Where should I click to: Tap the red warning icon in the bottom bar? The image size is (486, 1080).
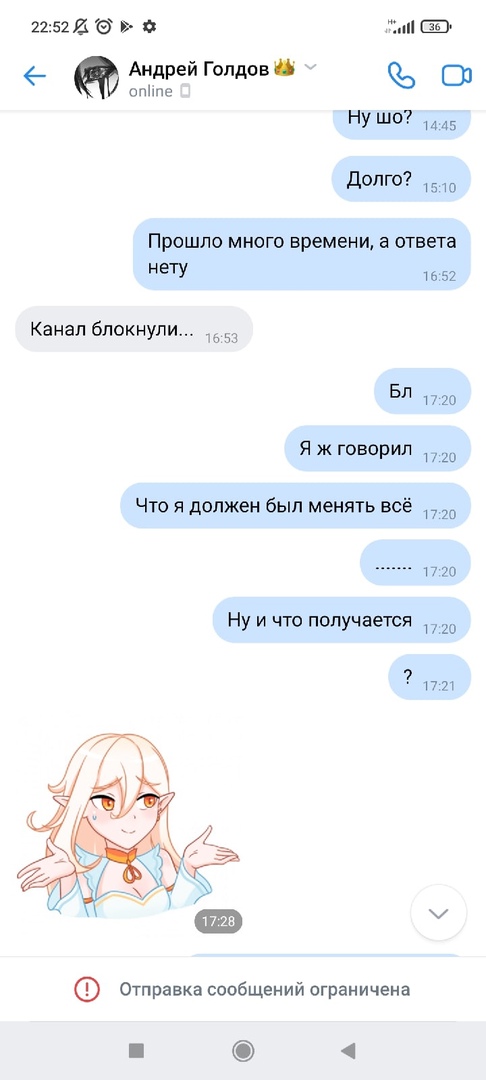(87, 990)
